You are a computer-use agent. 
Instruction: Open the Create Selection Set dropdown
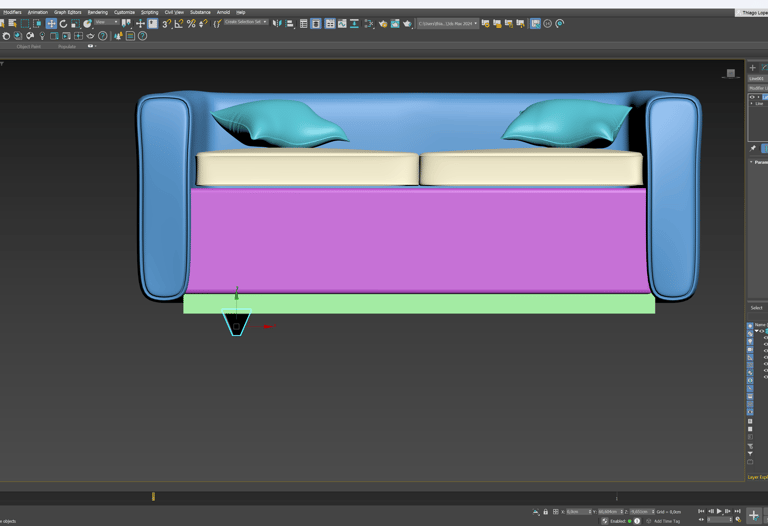coord(246,22)
